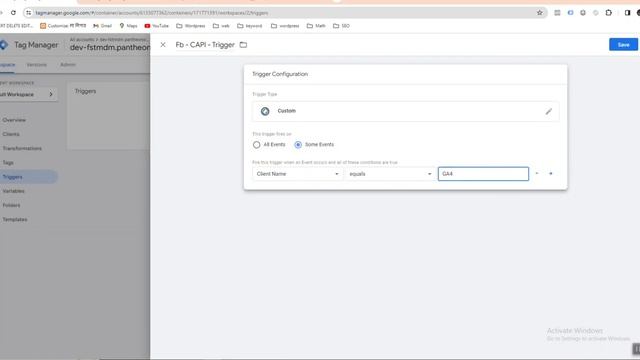Viewport: 640px width, 360px height.
Task: Rename the Fb - CAPI - Trigger title
Action: (205, 45)
